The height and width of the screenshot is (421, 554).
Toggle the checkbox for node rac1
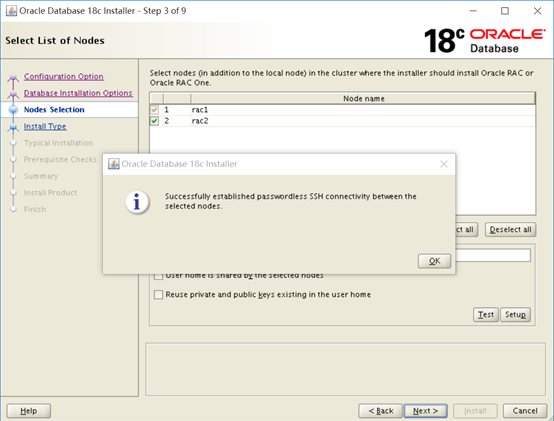pyautogui.click(x=154, y=110)
